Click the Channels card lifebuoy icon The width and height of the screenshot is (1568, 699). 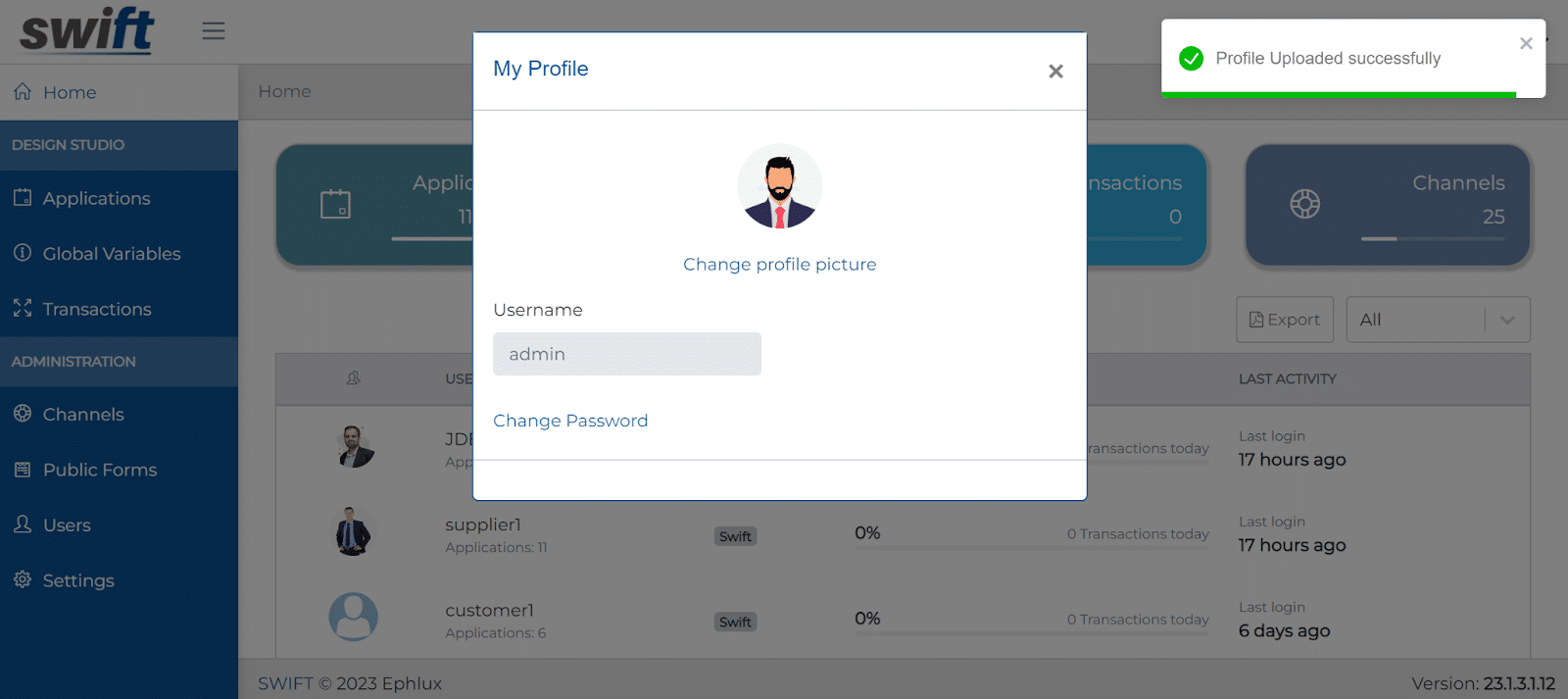(x=1304, y=204)
